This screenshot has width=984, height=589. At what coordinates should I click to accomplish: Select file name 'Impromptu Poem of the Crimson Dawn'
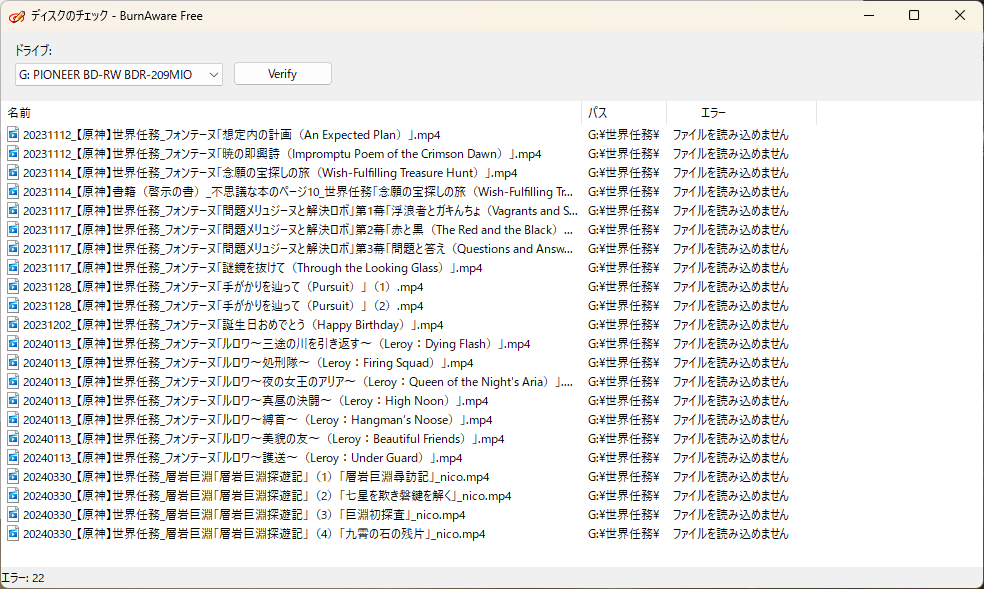click(282, 154)
